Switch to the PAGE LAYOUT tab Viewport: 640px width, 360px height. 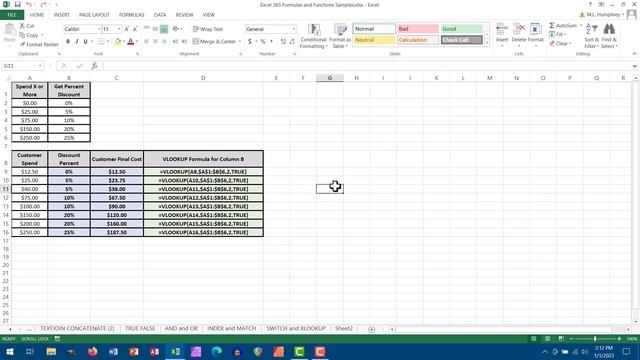pyautogui.click(x=94, y=15)
